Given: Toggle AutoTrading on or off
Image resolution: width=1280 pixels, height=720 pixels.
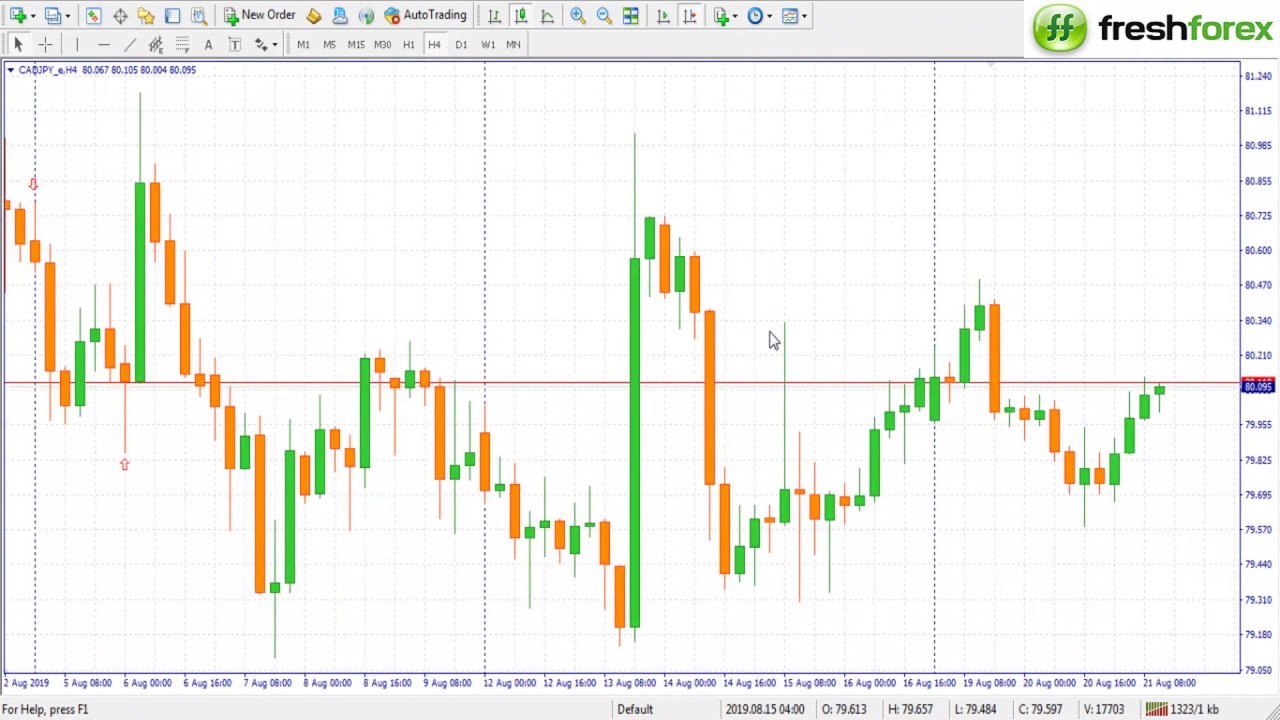Looking at the screenshot, I should [425, 15].
